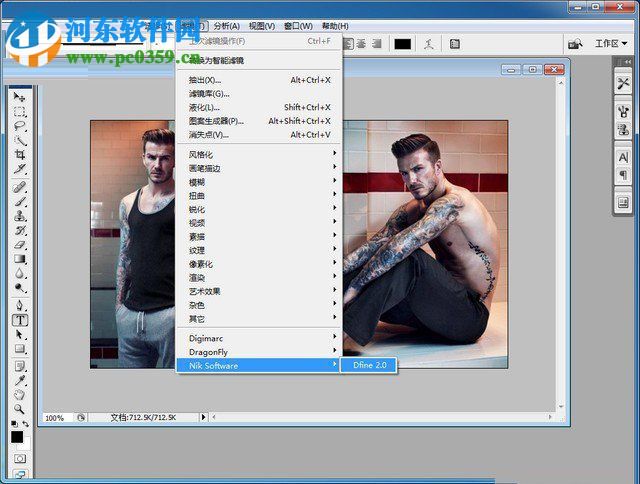Choose 液化(L) from filter menu

(x=259, y=107)
